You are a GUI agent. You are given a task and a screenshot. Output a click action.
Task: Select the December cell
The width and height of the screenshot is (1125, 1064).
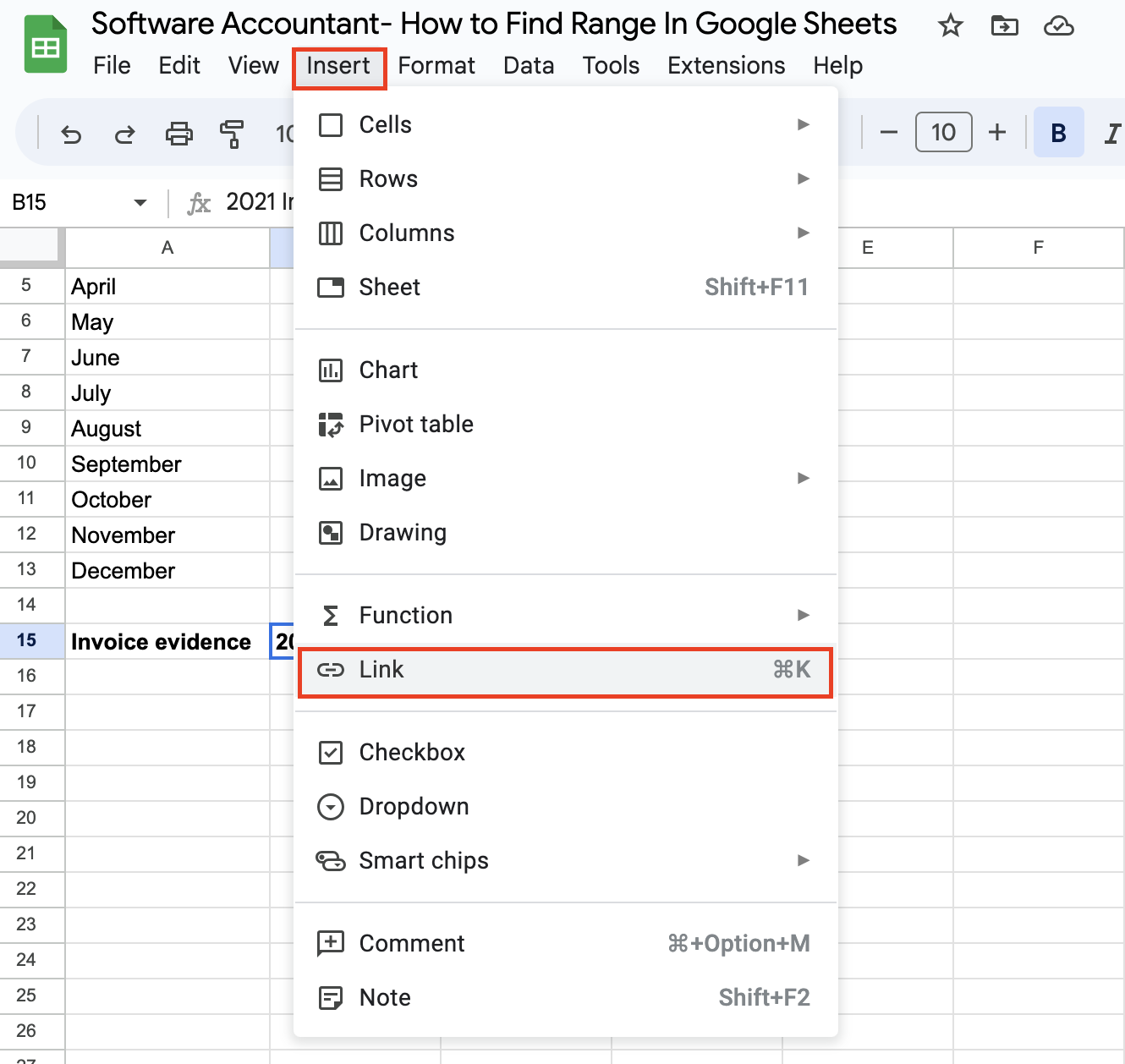tap(167, 571)
